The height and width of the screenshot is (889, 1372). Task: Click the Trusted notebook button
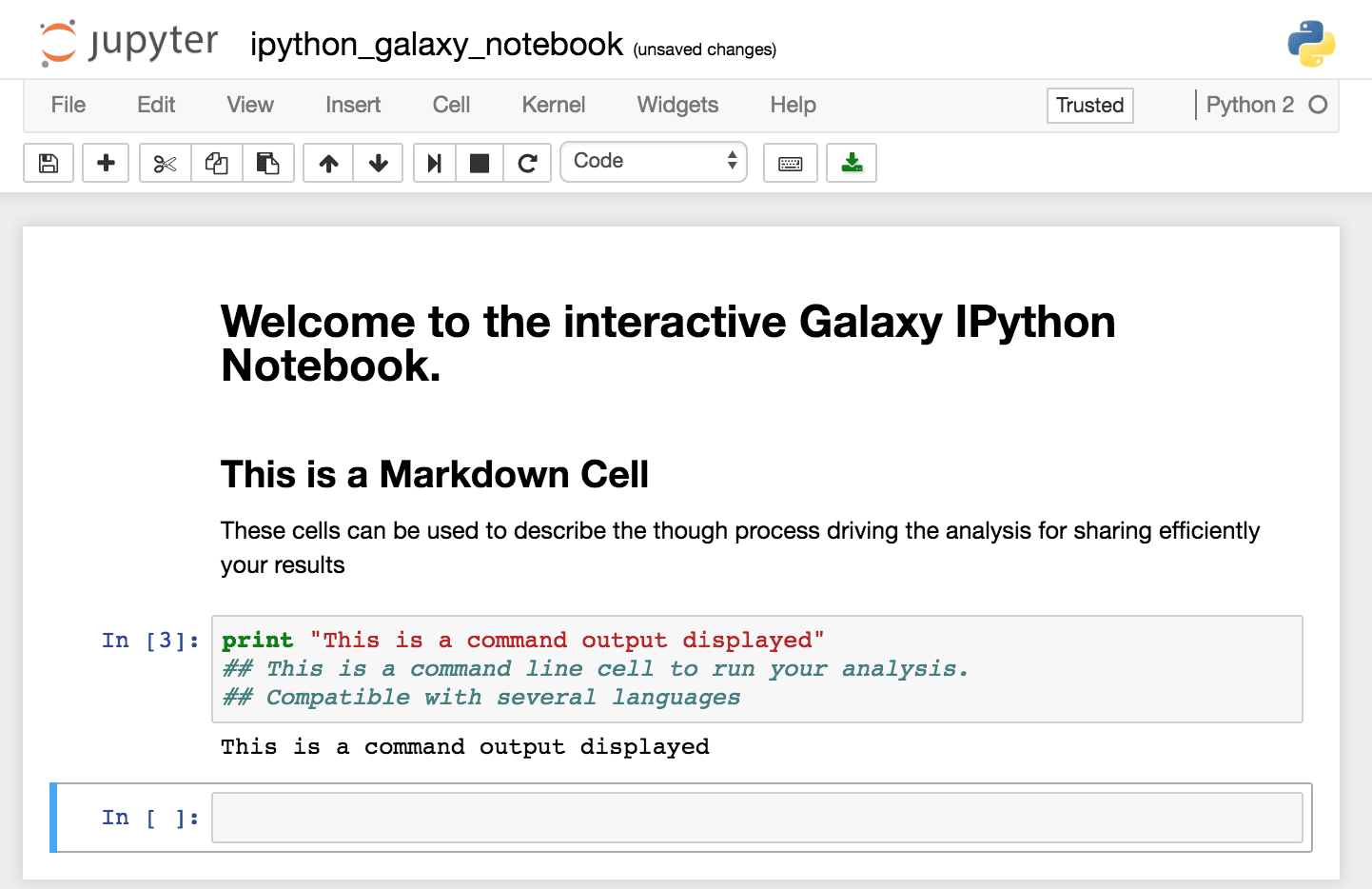coord(1089,105)
